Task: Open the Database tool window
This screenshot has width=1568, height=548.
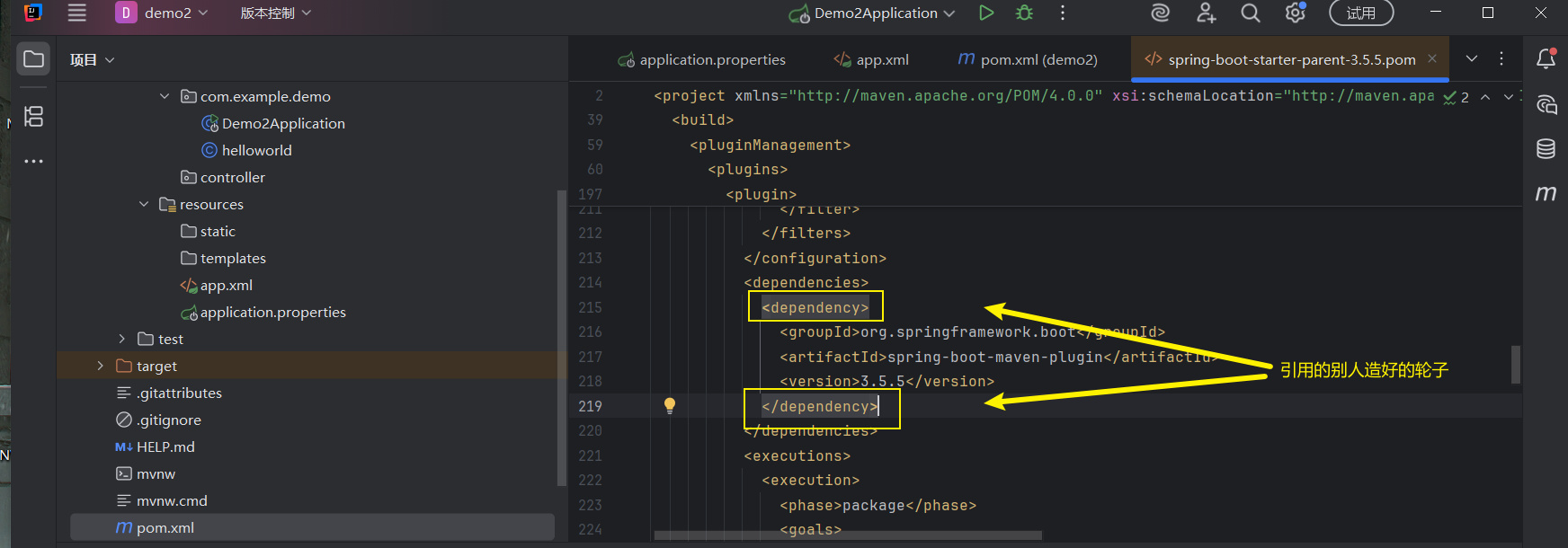Action: tap(1546, 149)
